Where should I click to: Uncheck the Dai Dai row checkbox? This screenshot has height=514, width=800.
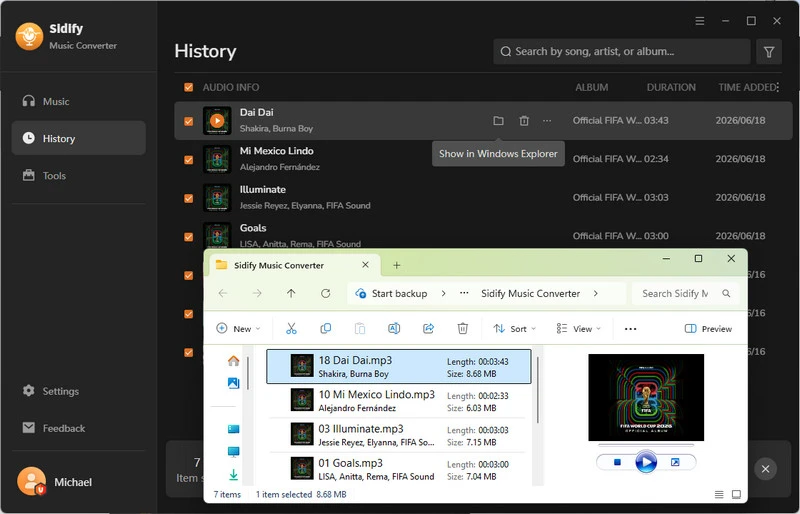[188, 121]
